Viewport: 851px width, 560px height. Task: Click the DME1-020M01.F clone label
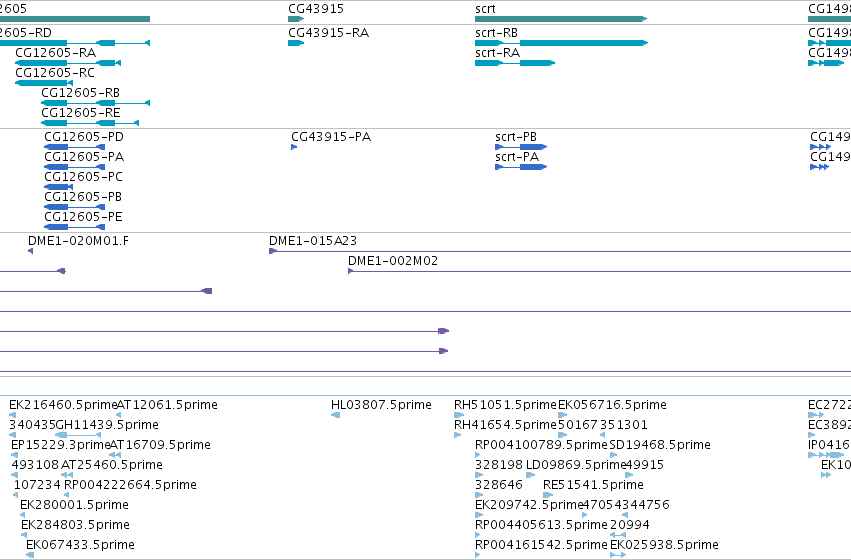click(x=79, y=241)
